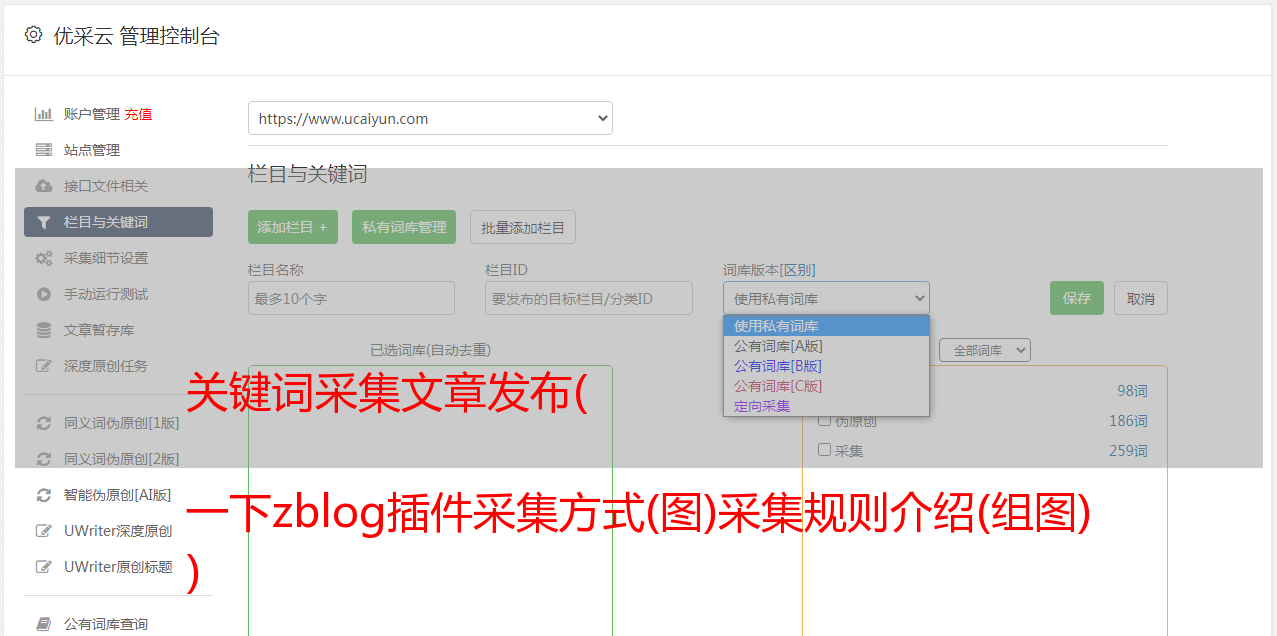
Task: Go to 深度原创任务 page
Action: coord(106,366)
